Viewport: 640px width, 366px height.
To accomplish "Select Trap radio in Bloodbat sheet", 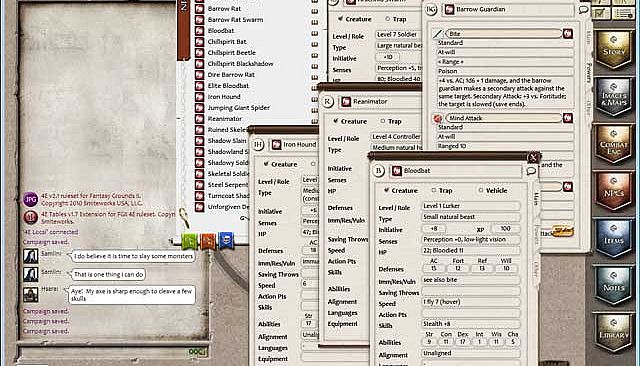I will click(x=433, y=190).
